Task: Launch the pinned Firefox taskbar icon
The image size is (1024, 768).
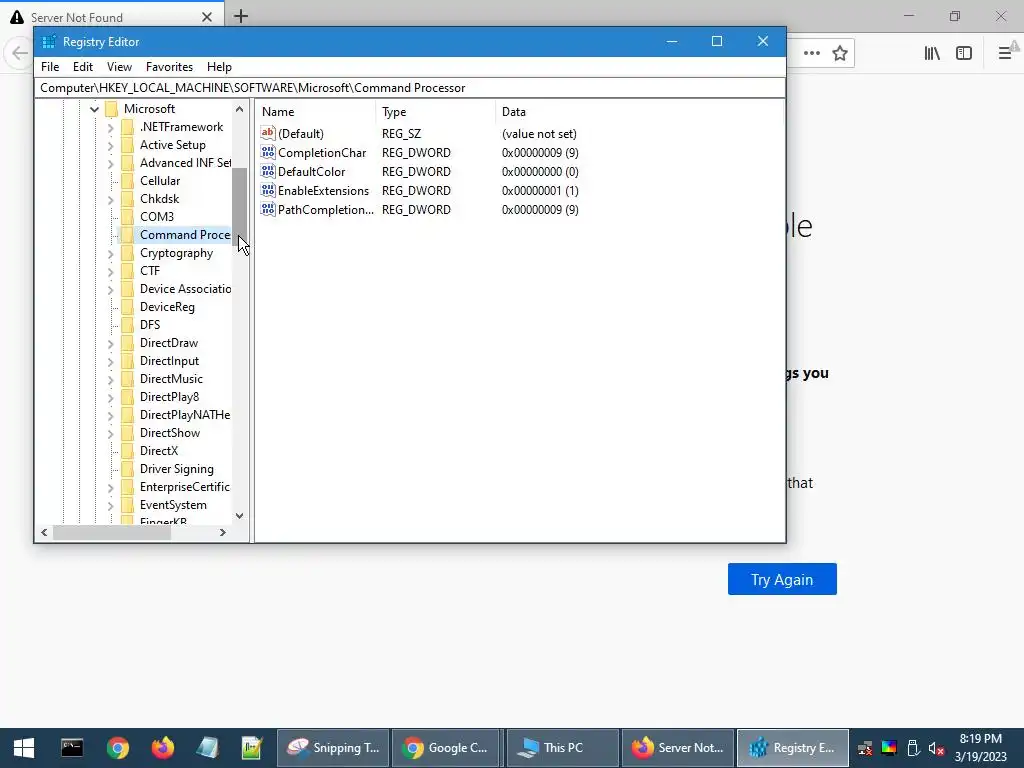Action: [163, 748]
